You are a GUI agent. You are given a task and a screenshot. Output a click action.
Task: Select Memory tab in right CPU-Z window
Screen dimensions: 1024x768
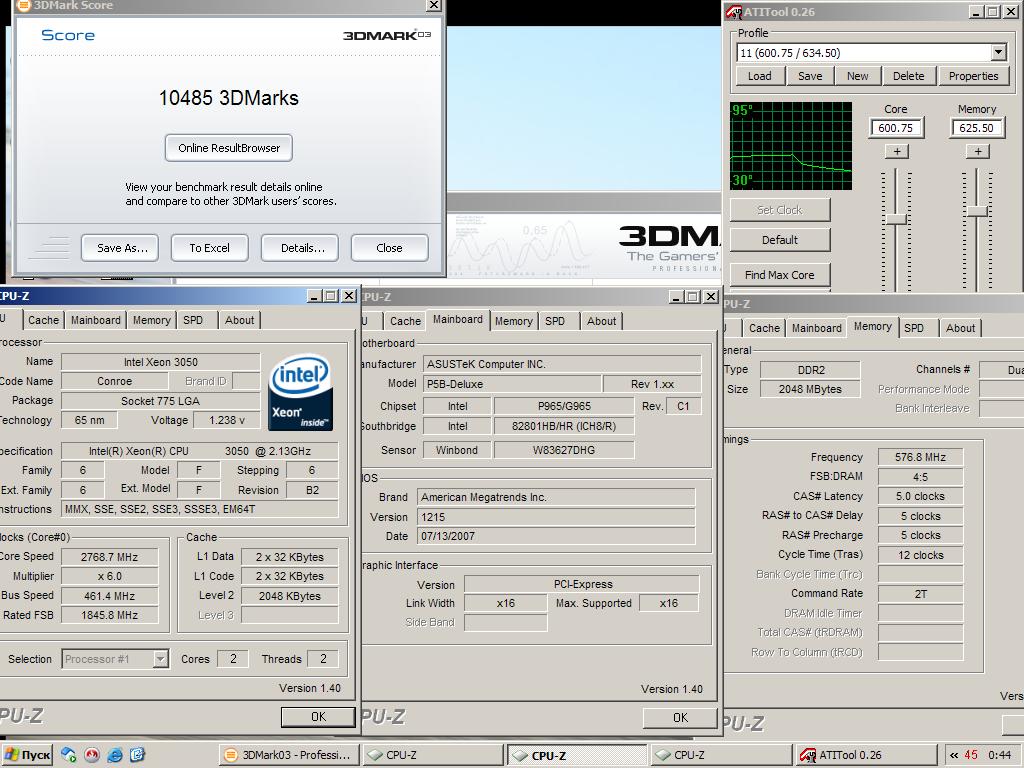tap(872, 327)
